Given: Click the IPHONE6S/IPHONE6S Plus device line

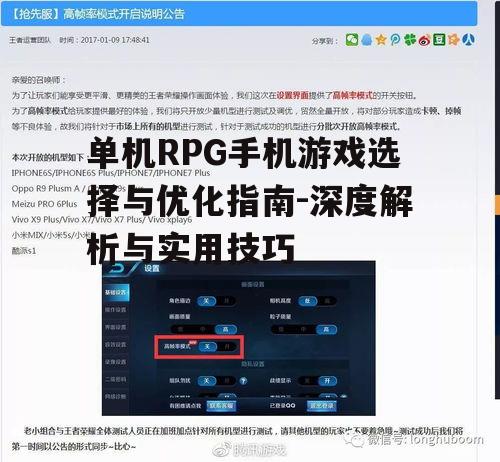Looking at the screenshot, I should point(111,173).
